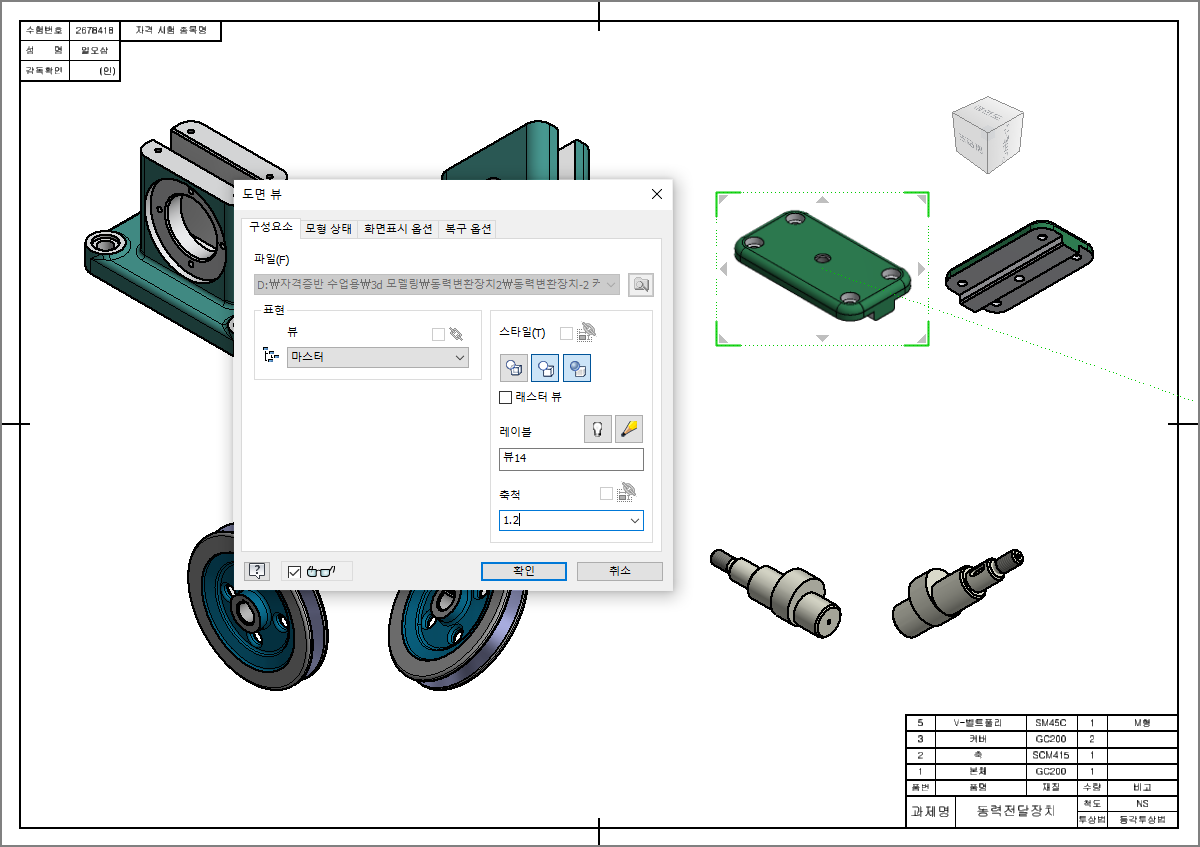Screen dimensions: 1200x847
Task: Expand the 마스터 view representation dropdown
Action: [378, 357]
